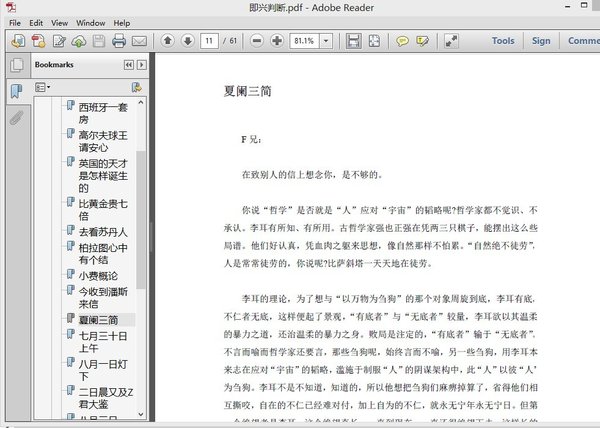Viewport: 600px width, 428px height.
Task: Toggle read mode expand arrows icon
Action: click(451, 41)
